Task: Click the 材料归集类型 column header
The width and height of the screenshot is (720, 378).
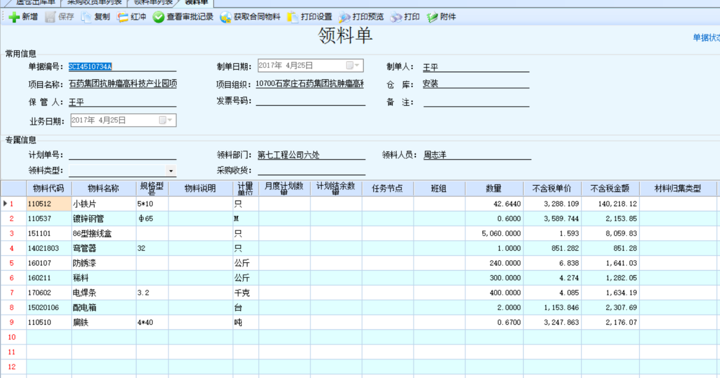Action: pyautogui.click(x=678, y=188)
